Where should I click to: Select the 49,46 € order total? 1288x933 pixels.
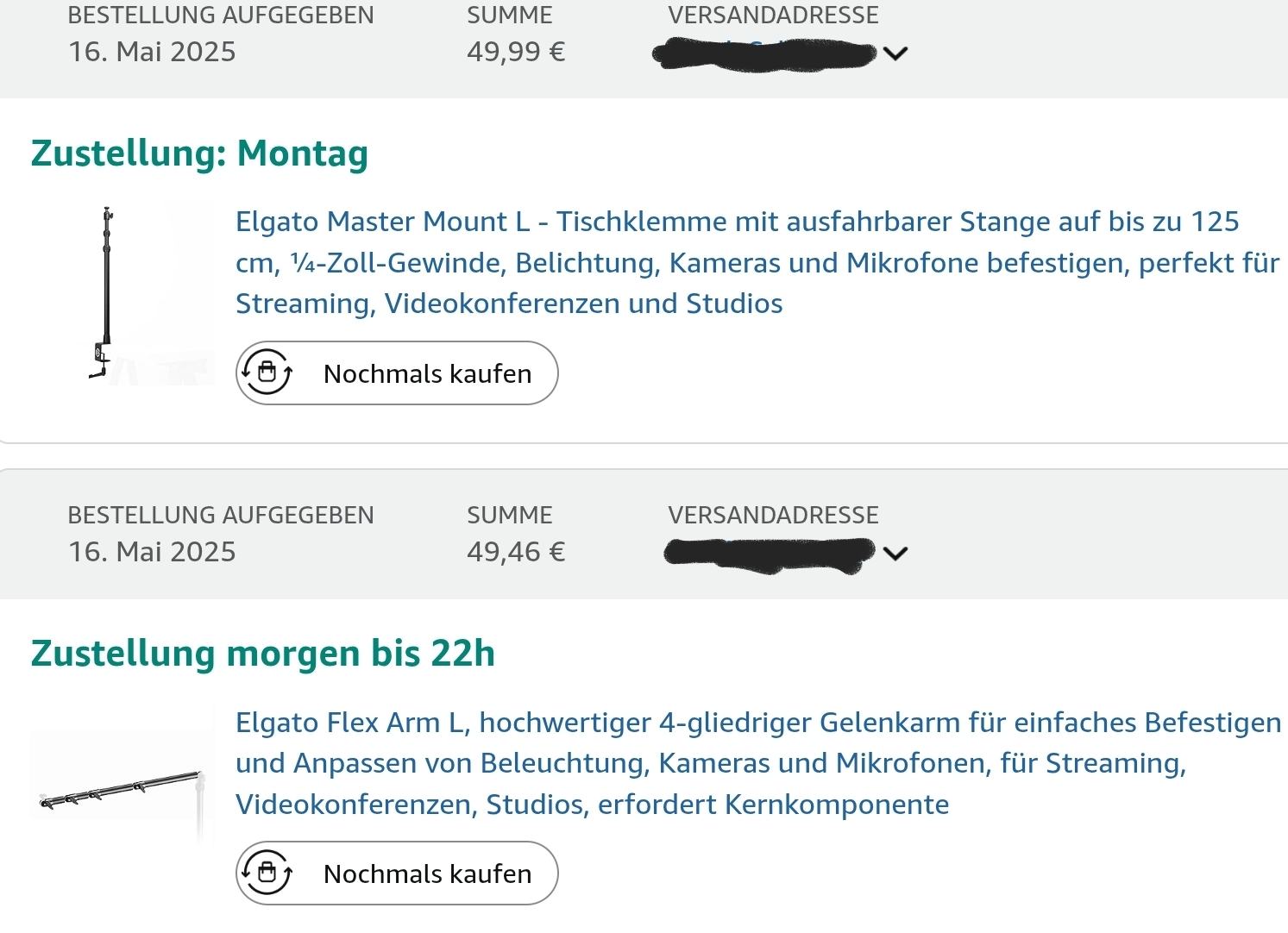point(516,552)
